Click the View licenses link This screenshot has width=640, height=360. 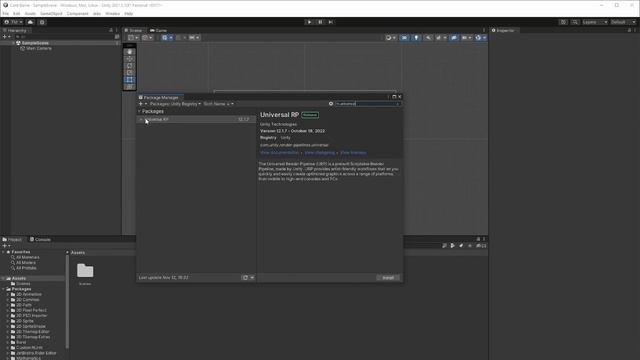pos(353,153)
